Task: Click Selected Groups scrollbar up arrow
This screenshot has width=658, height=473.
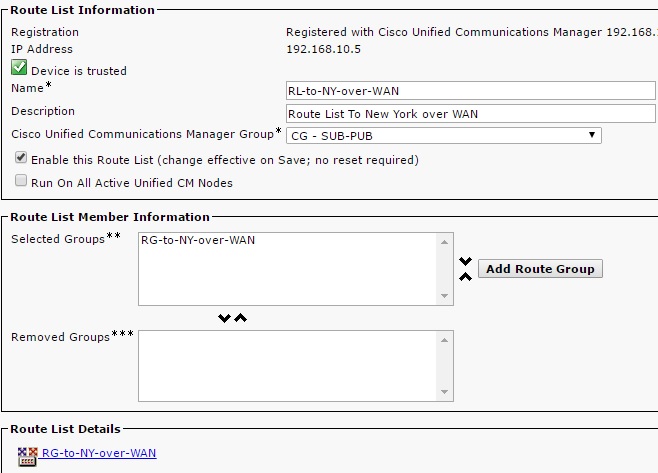Action: 444,242
